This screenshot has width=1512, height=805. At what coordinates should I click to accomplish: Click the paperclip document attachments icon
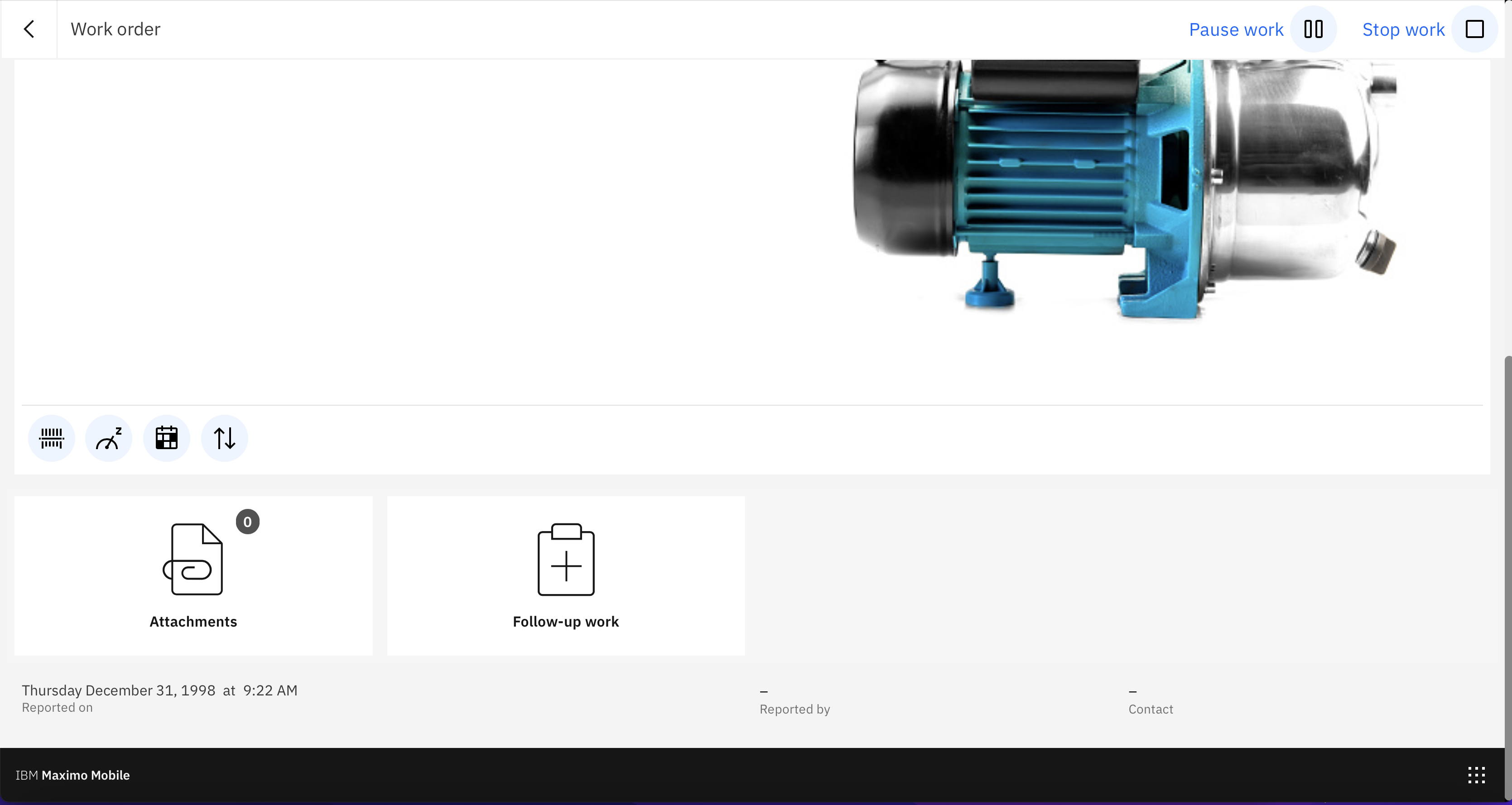tap(193, 560)
